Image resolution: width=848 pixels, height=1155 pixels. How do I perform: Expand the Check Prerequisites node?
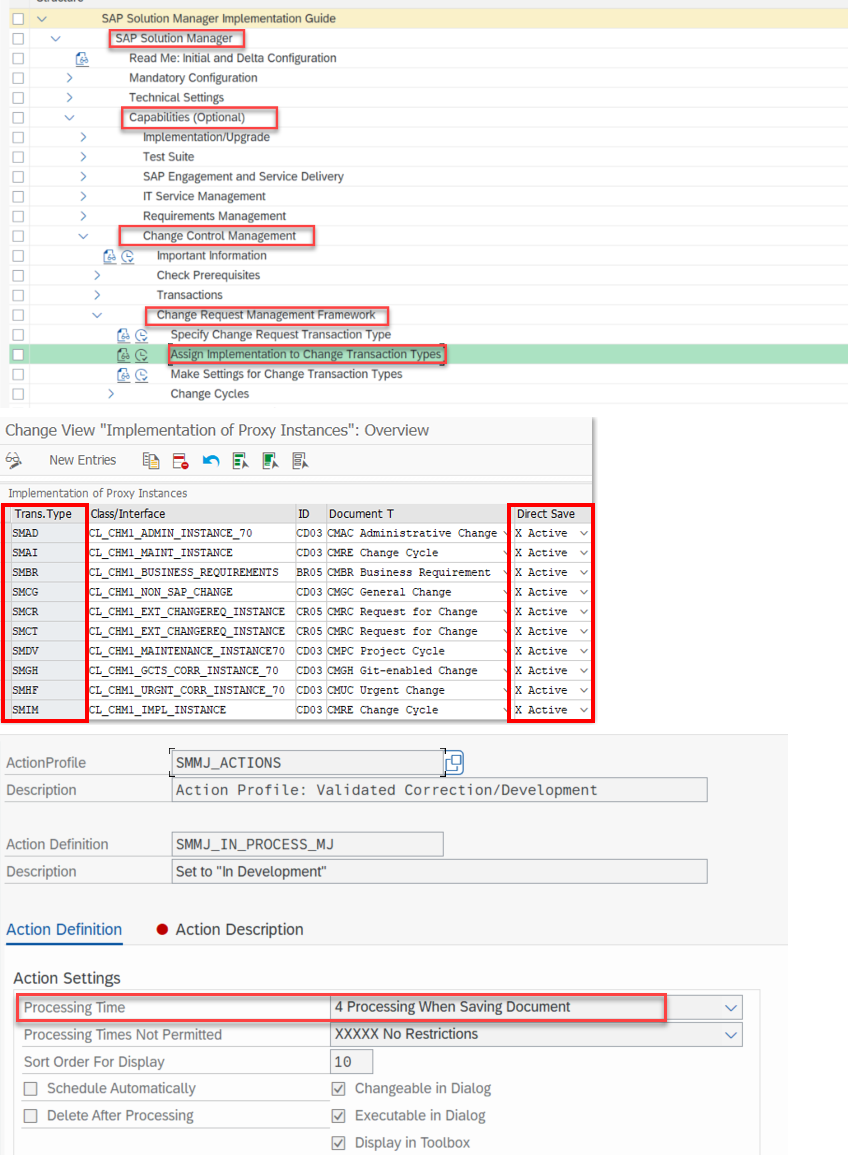coord(97,275)
